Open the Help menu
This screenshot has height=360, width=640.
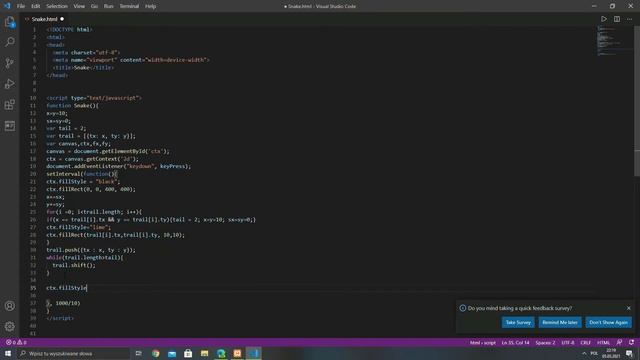point(150,6)
